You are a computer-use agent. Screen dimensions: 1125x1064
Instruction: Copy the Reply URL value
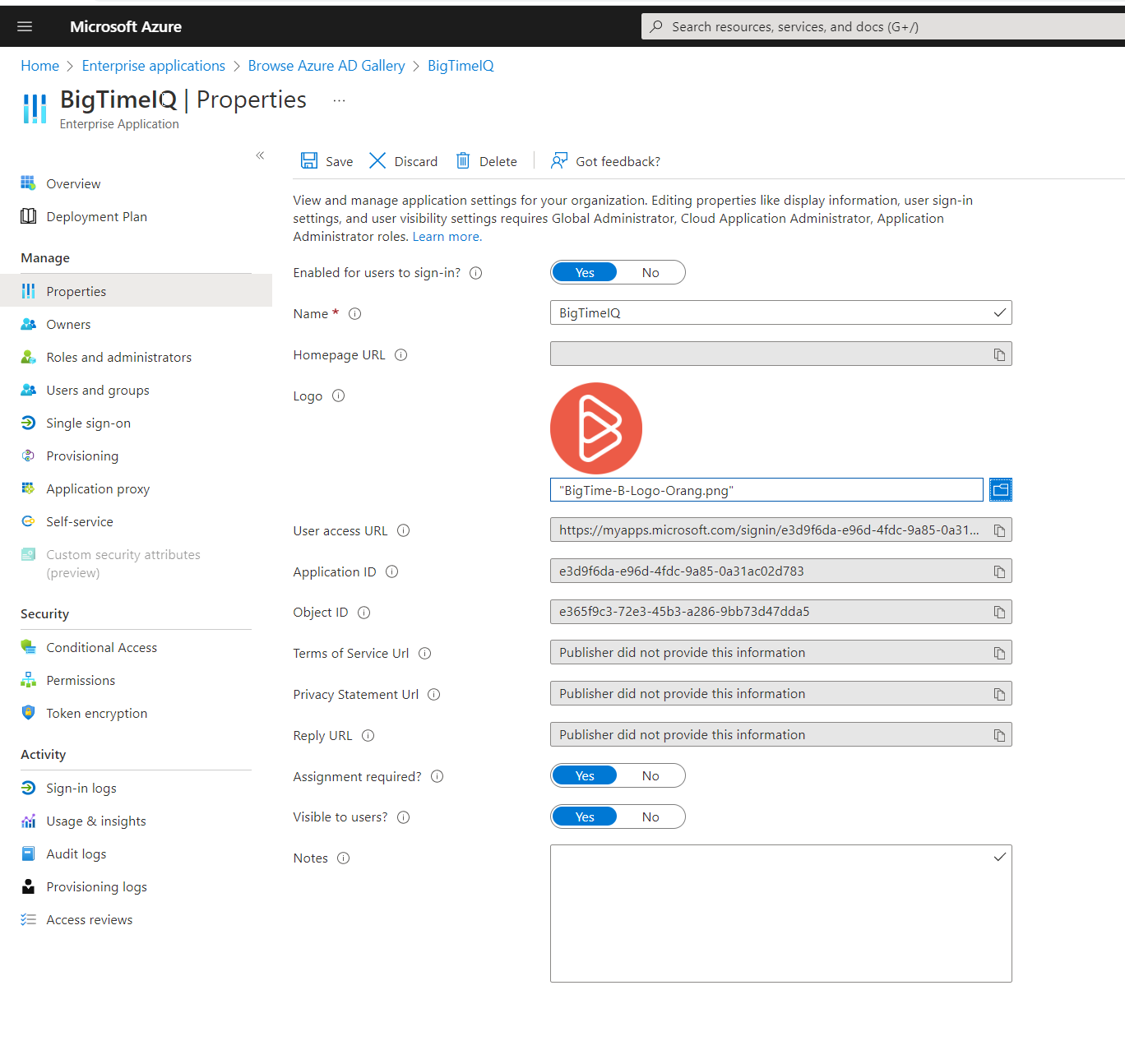point(999,735)
